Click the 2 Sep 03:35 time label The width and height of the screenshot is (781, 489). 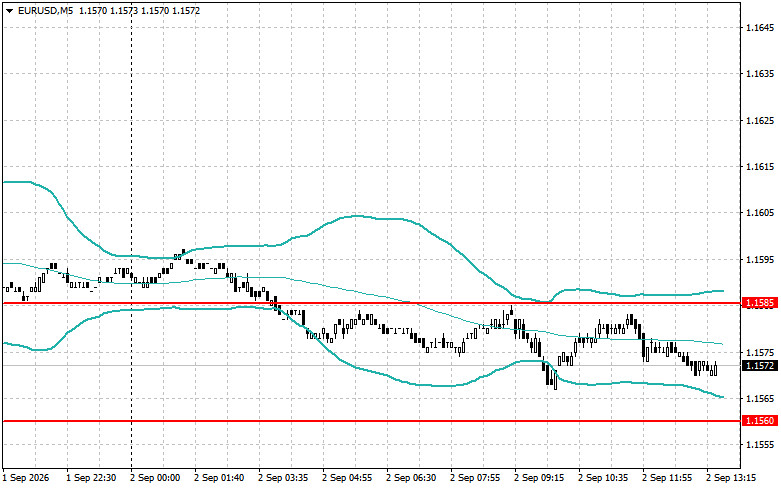(283, 478)
